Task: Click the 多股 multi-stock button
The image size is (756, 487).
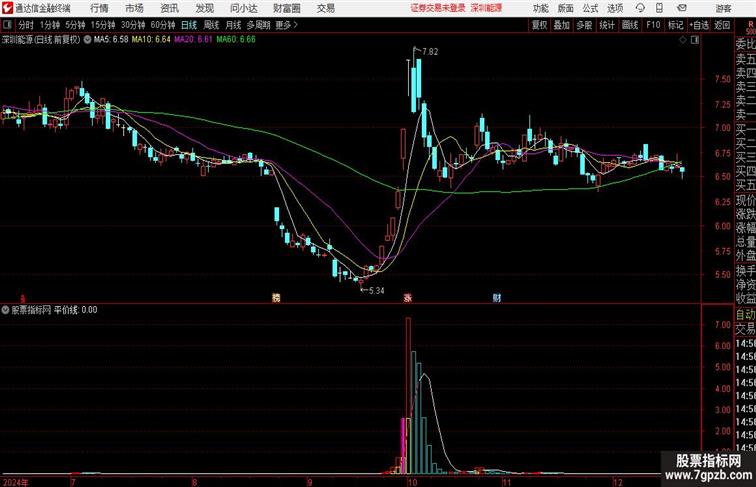Action: pos(584,25)
